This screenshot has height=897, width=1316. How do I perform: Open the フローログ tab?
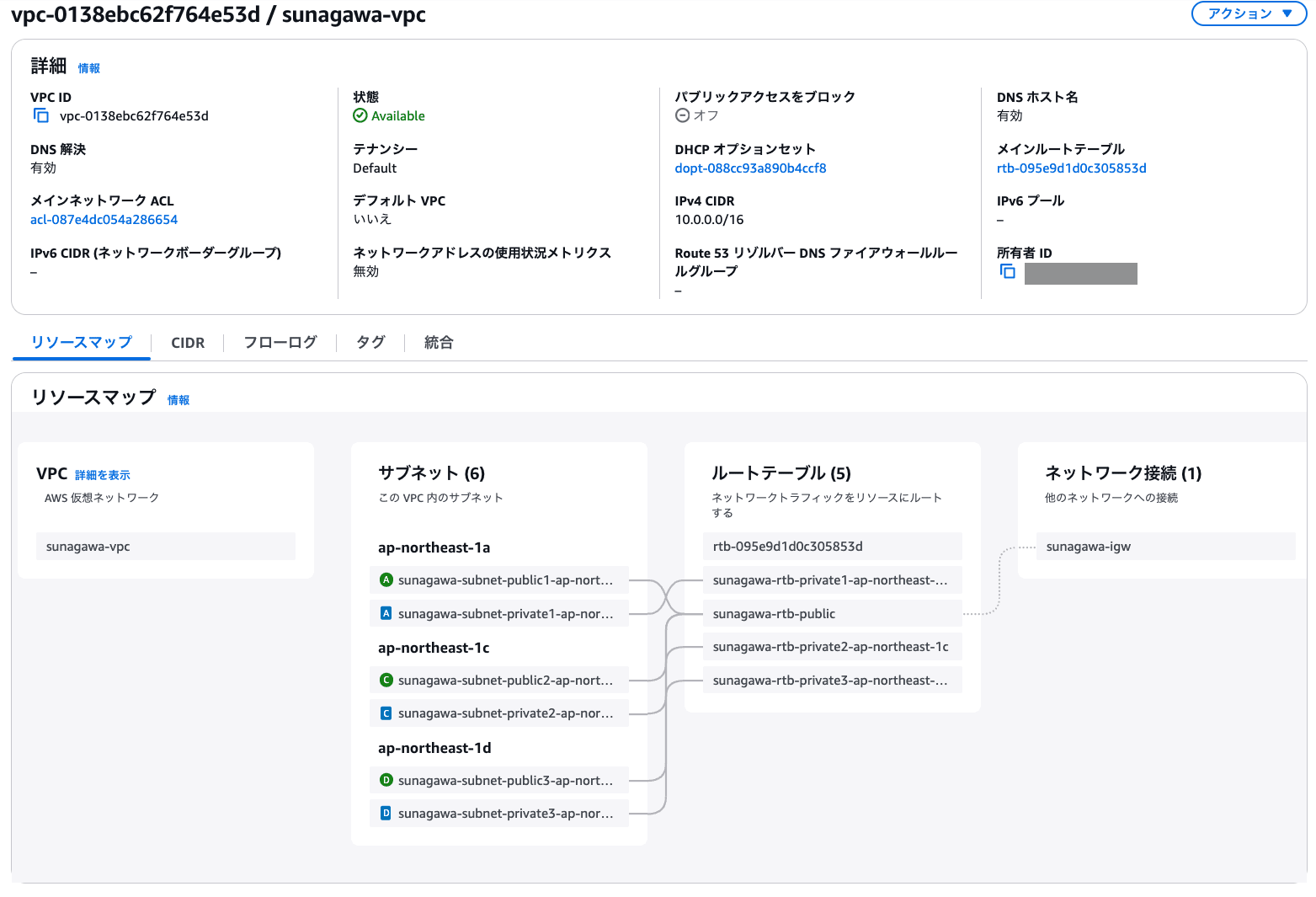point(280,342)
